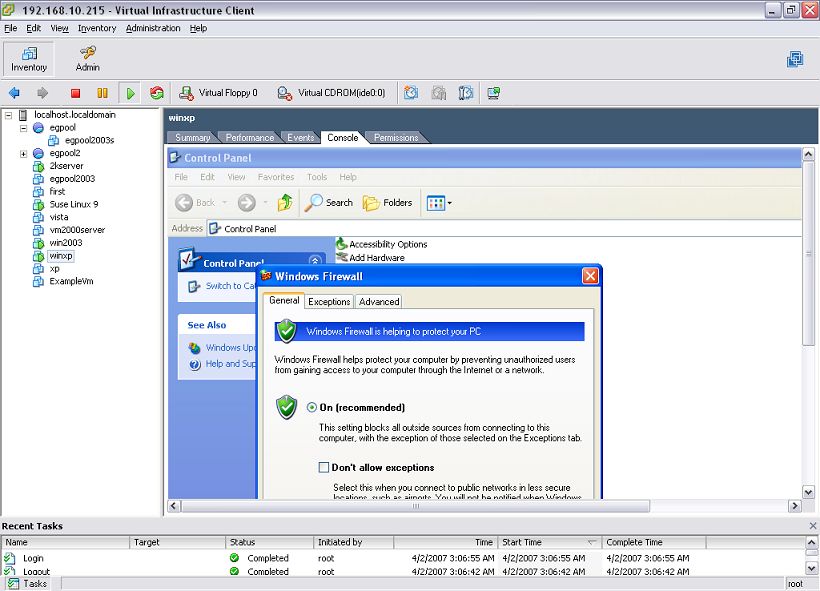The width and height of the screenshot is (820, 591).
Task: Click the gray forward navigation arrow
Action: click(42, 93)
